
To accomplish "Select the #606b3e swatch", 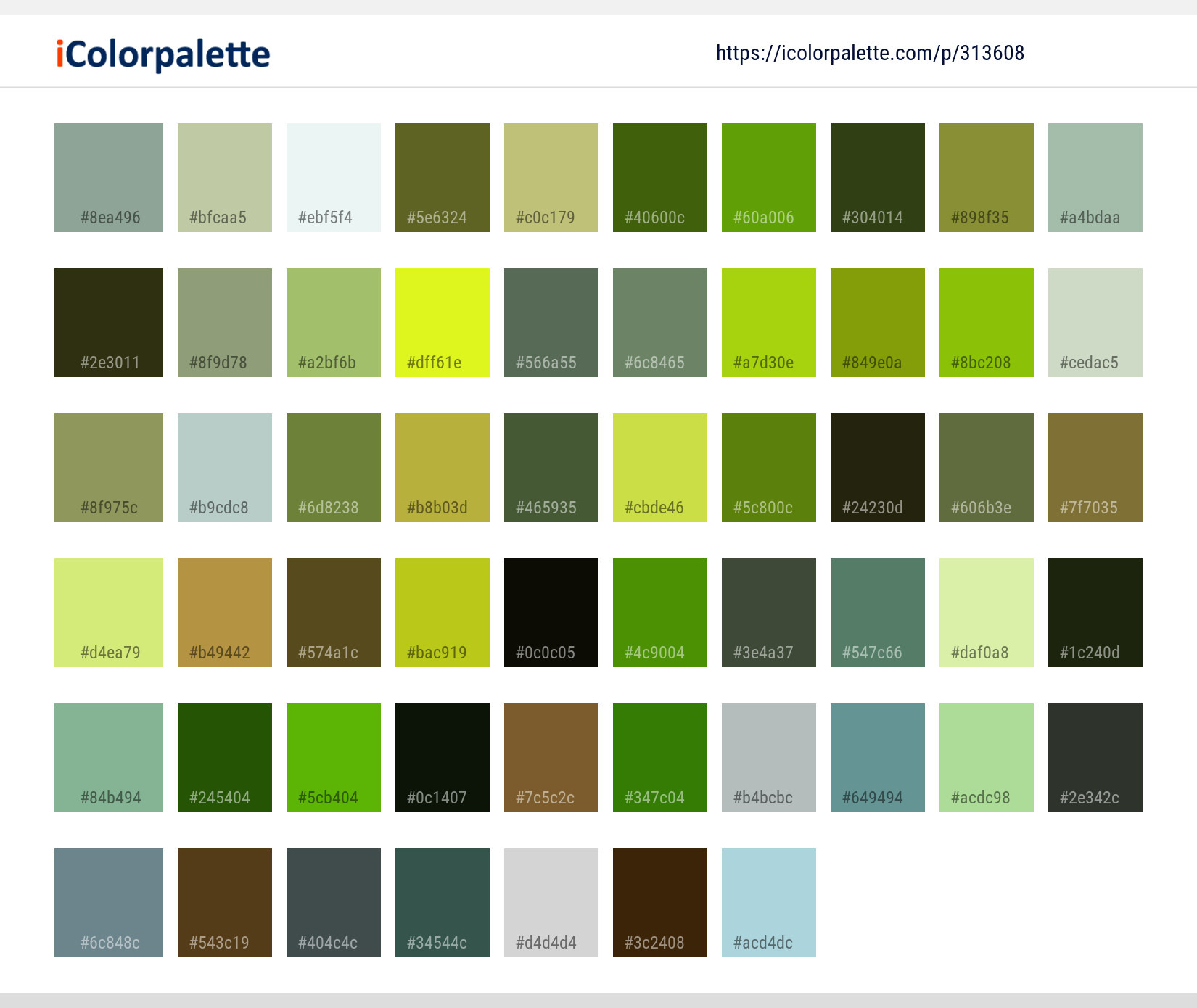I will point(987,468).
